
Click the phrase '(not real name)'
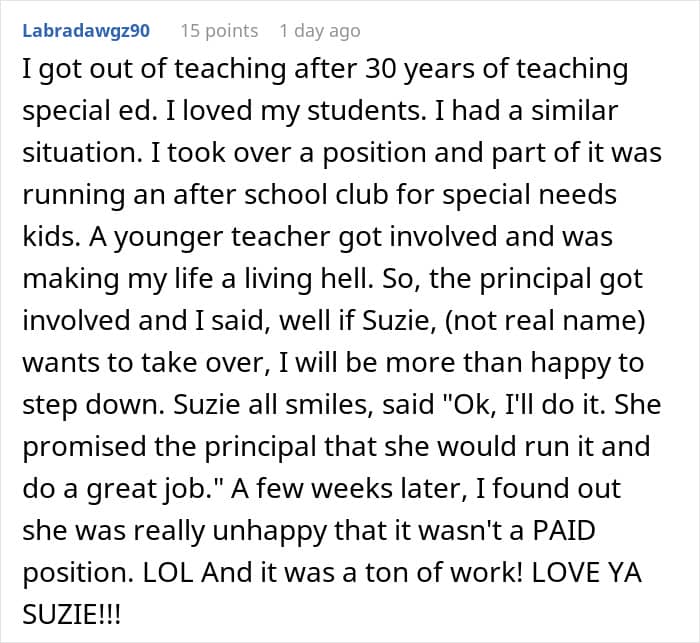tap(545, 321)
